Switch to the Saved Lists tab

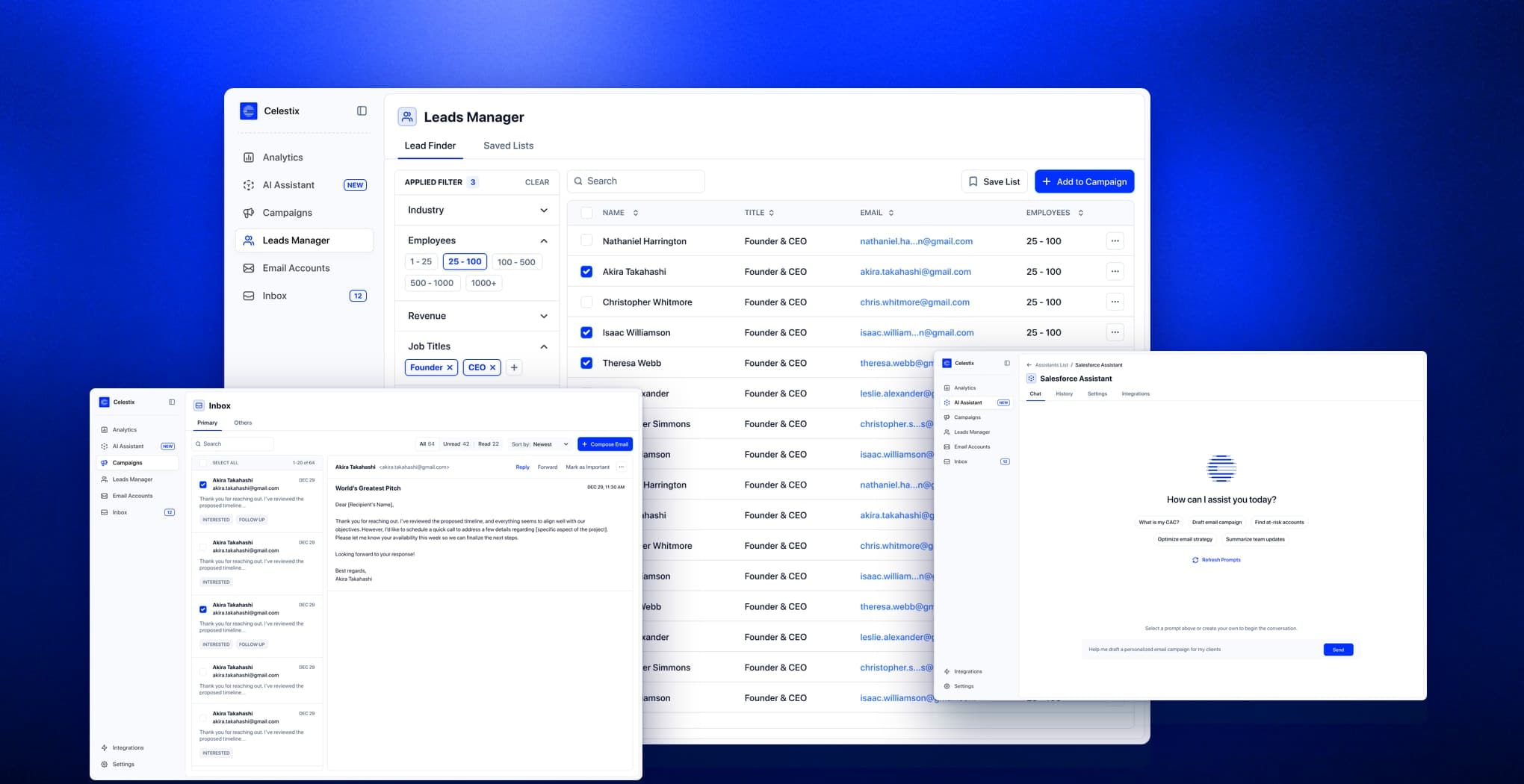[x=508, y=146]
